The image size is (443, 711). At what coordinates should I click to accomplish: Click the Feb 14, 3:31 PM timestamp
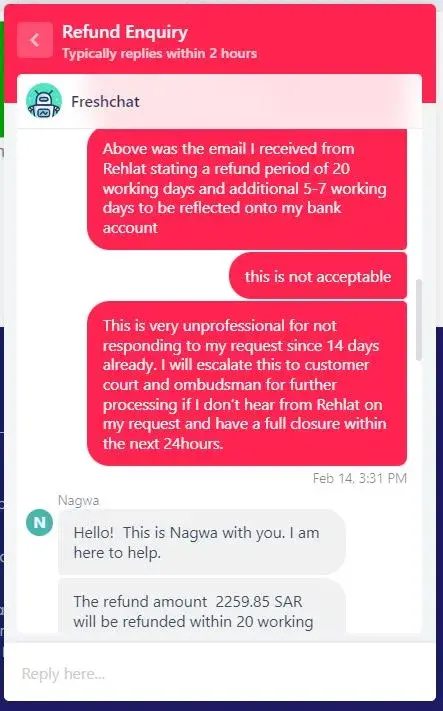click(x=360, y=478)
